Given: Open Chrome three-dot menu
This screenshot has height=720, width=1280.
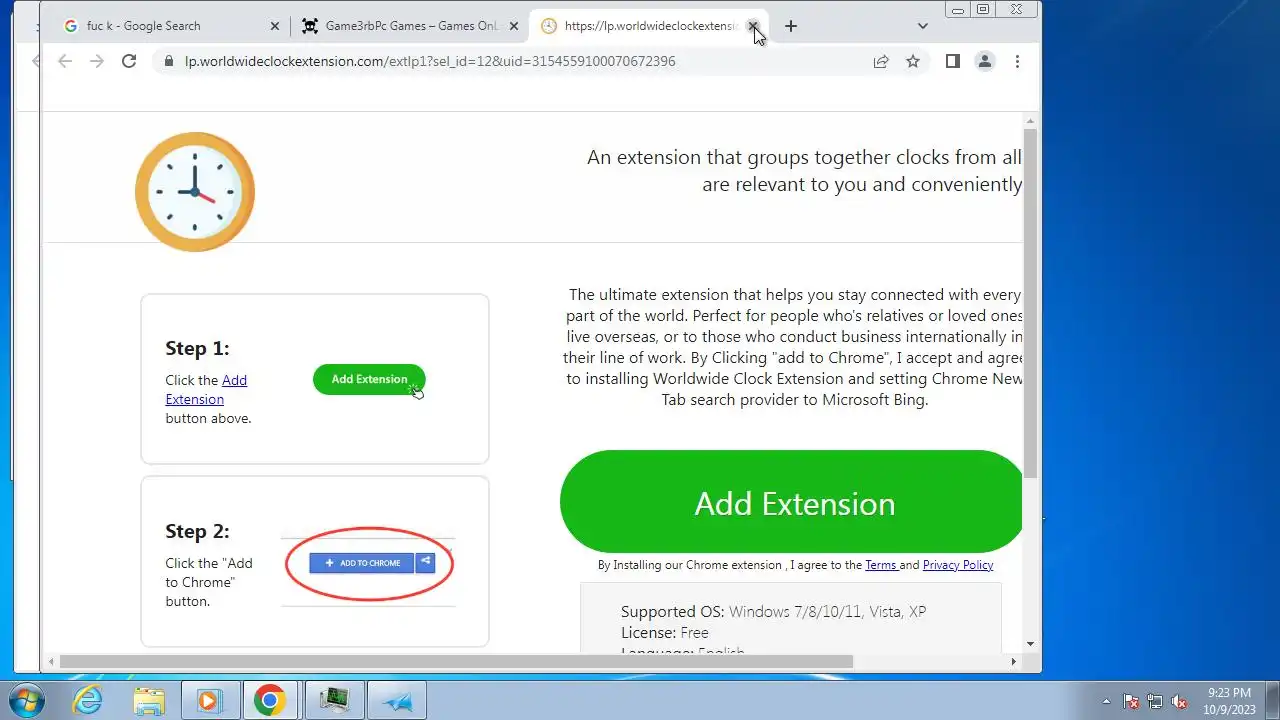Looking at the screenshot, I should (x=1017, y=61).
